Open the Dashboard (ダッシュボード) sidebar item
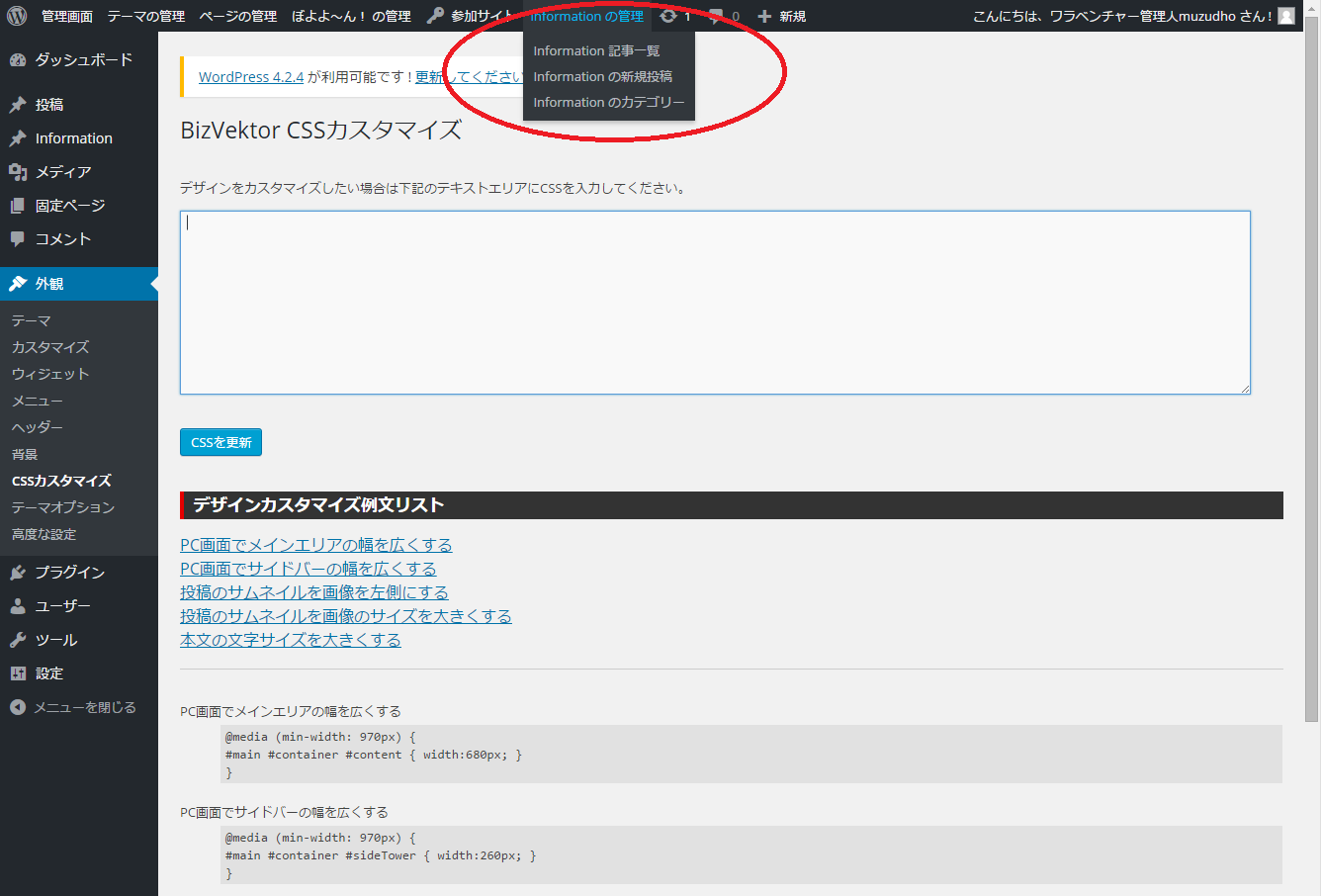Screen dimensions: 1321x896 coord(79,60)
